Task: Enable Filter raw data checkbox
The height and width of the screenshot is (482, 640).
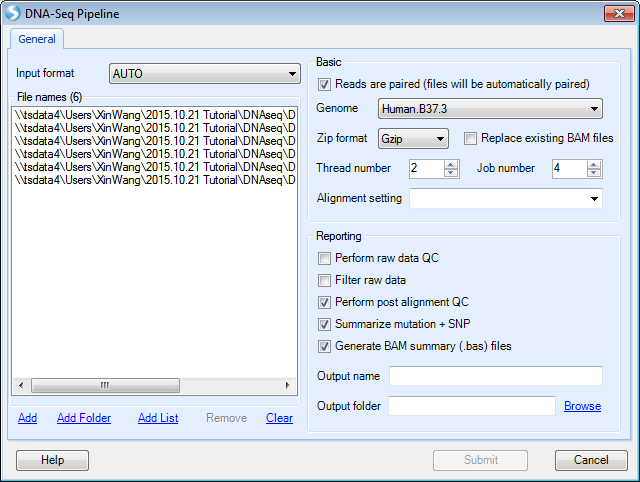Action: 324,280
